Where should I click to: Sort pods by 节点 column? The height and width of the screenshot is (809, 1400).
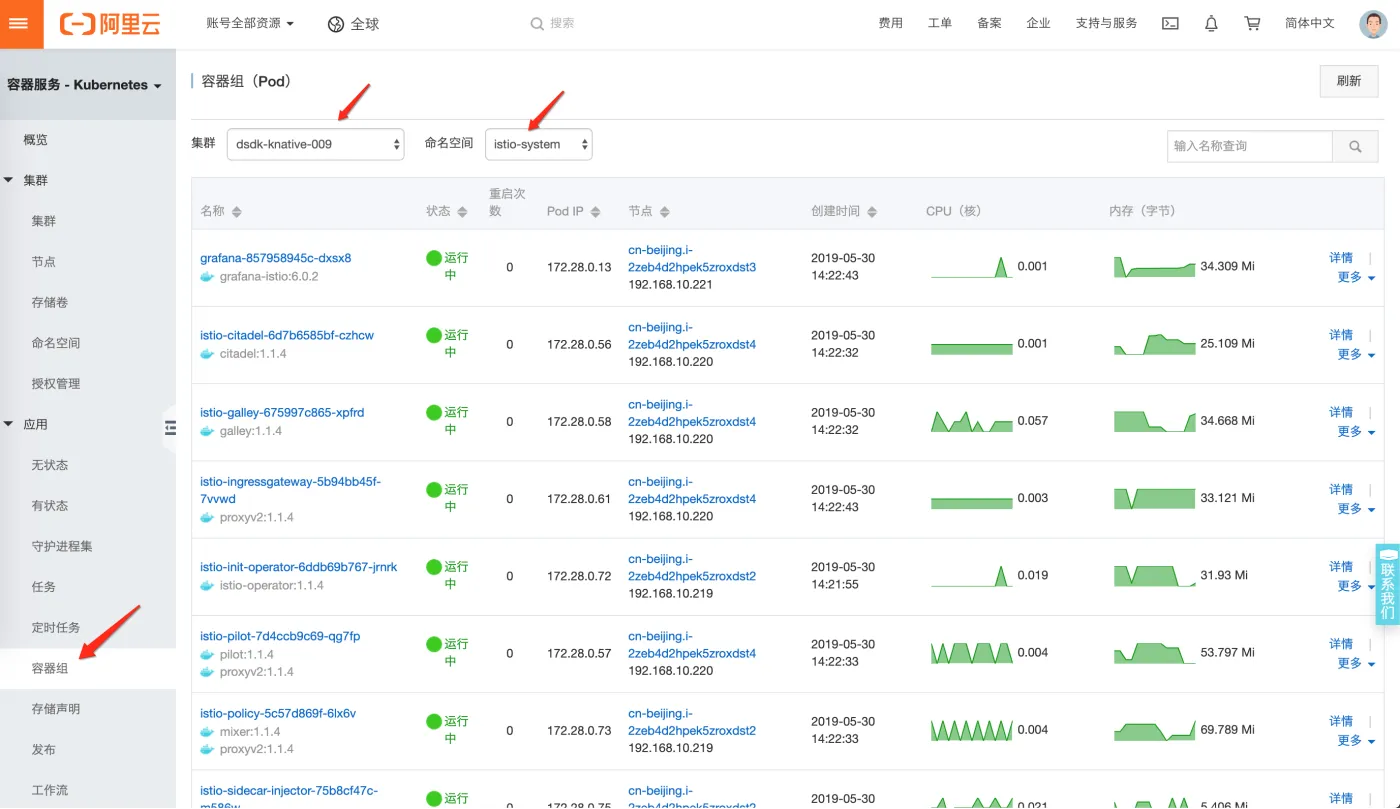coord(665,212)
